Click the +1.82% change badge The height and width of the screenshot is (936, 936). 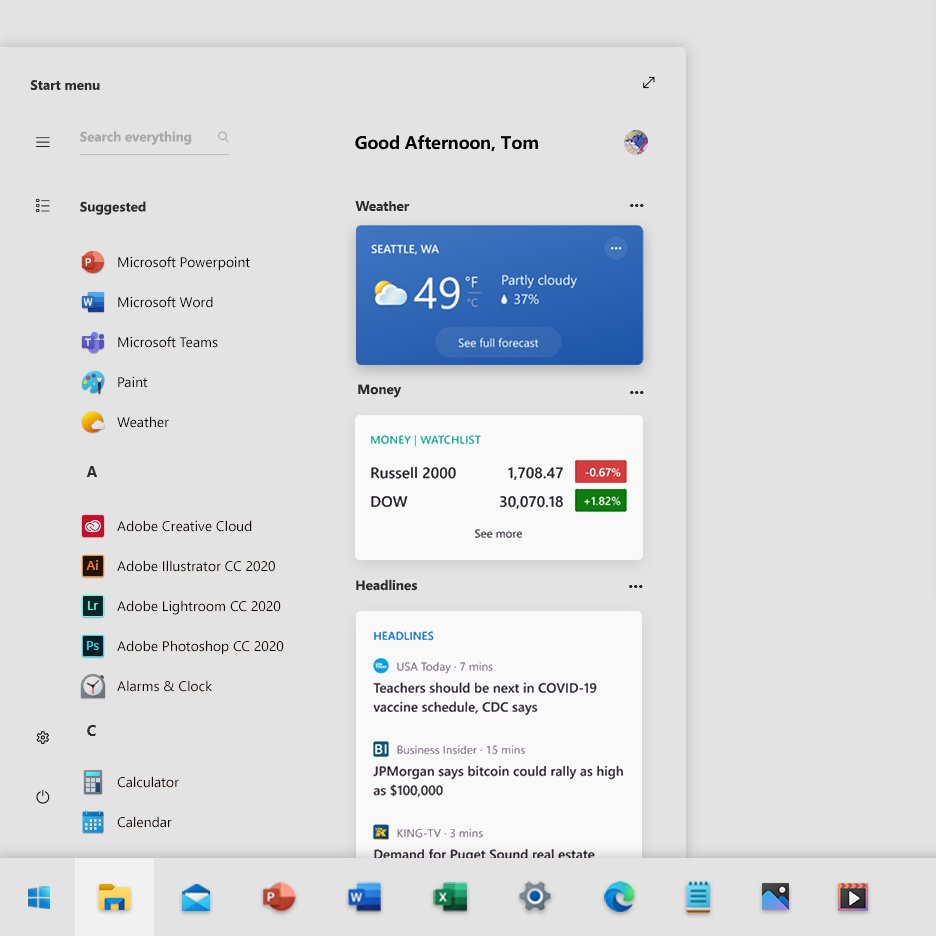(601, 501)
